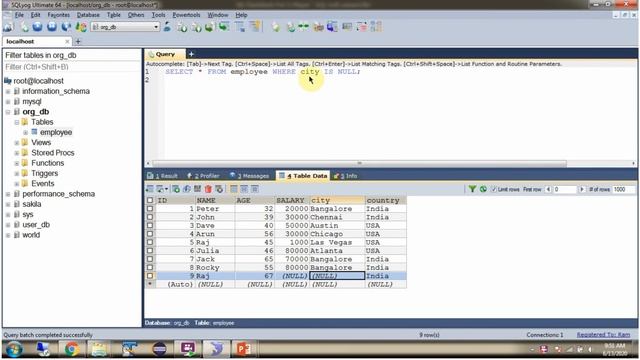Image resolution: width=640 pixels, height=360 pixels.
Task: Open the Powertools menu
Action: pos(186,15)
